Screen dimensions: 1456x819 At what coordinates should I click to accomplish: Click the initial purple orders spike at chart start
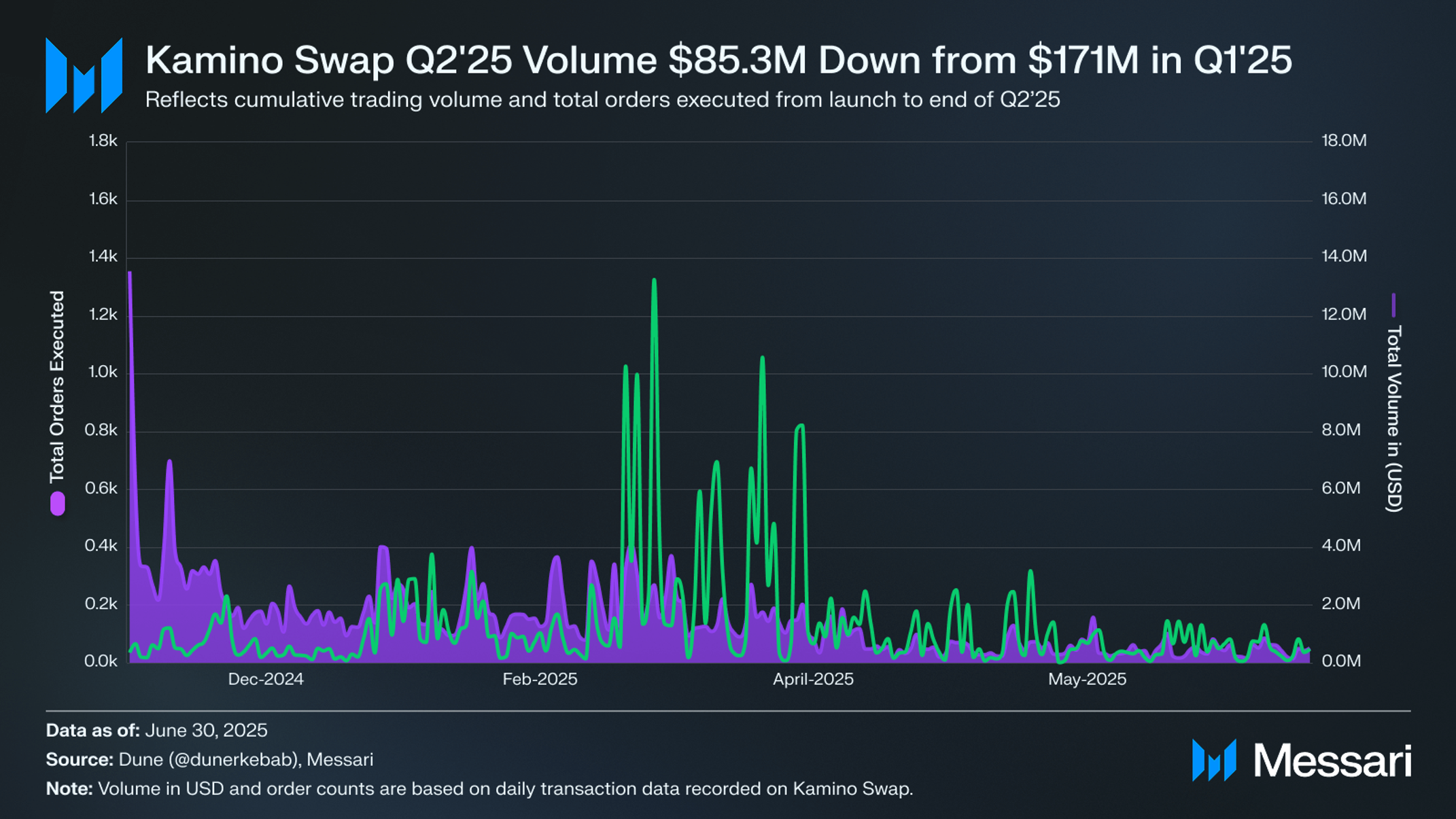130,275
